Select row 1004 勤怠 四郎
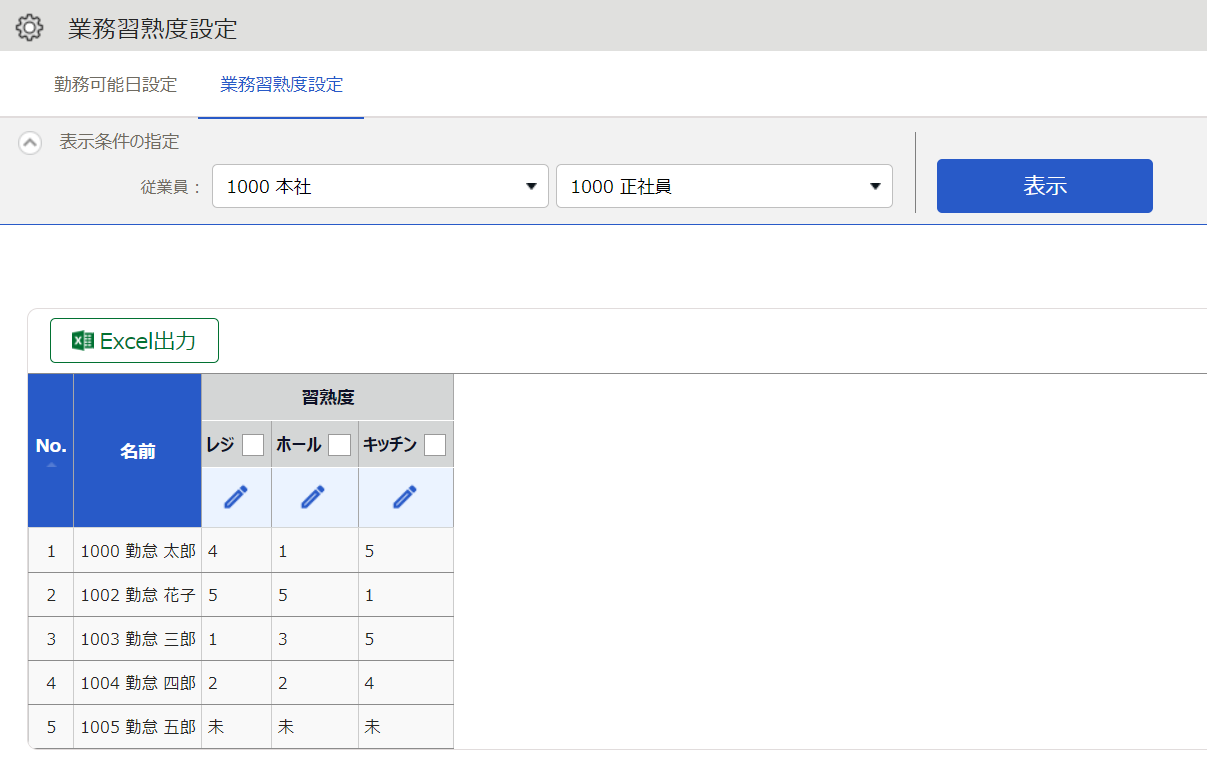The image size is (1207, 783). pyautogui.click(x=241, y=683)
